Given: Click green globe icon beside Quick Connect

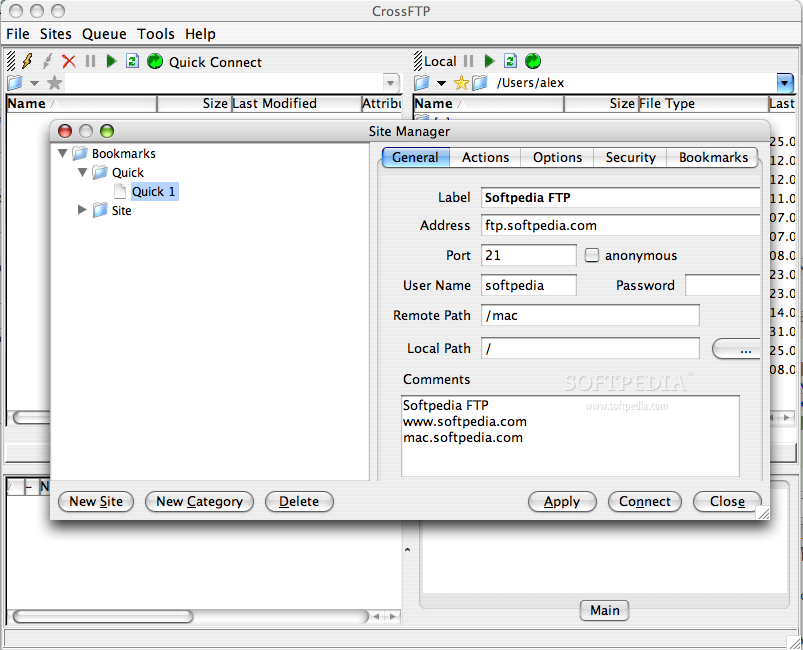Looking at the screenshot, I should (x=155, y=61).
